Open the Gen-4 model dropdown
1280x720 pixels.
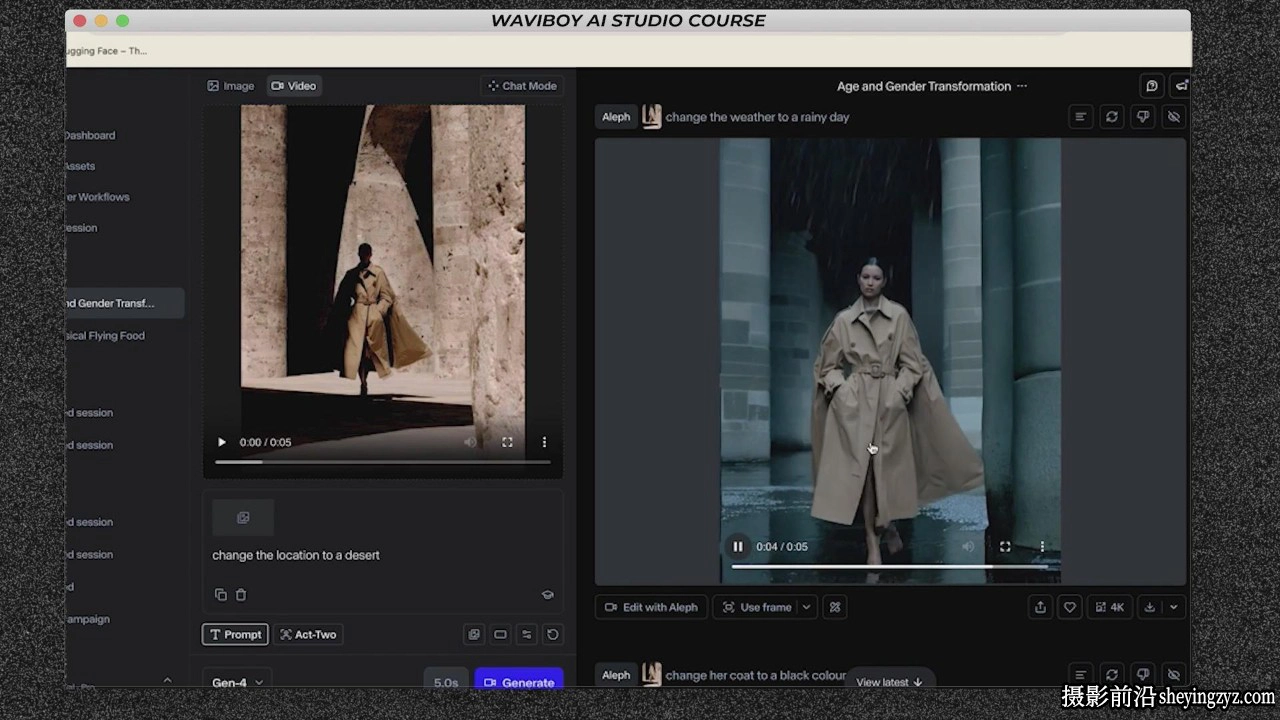pyautogui.click(x=238, y=682)
